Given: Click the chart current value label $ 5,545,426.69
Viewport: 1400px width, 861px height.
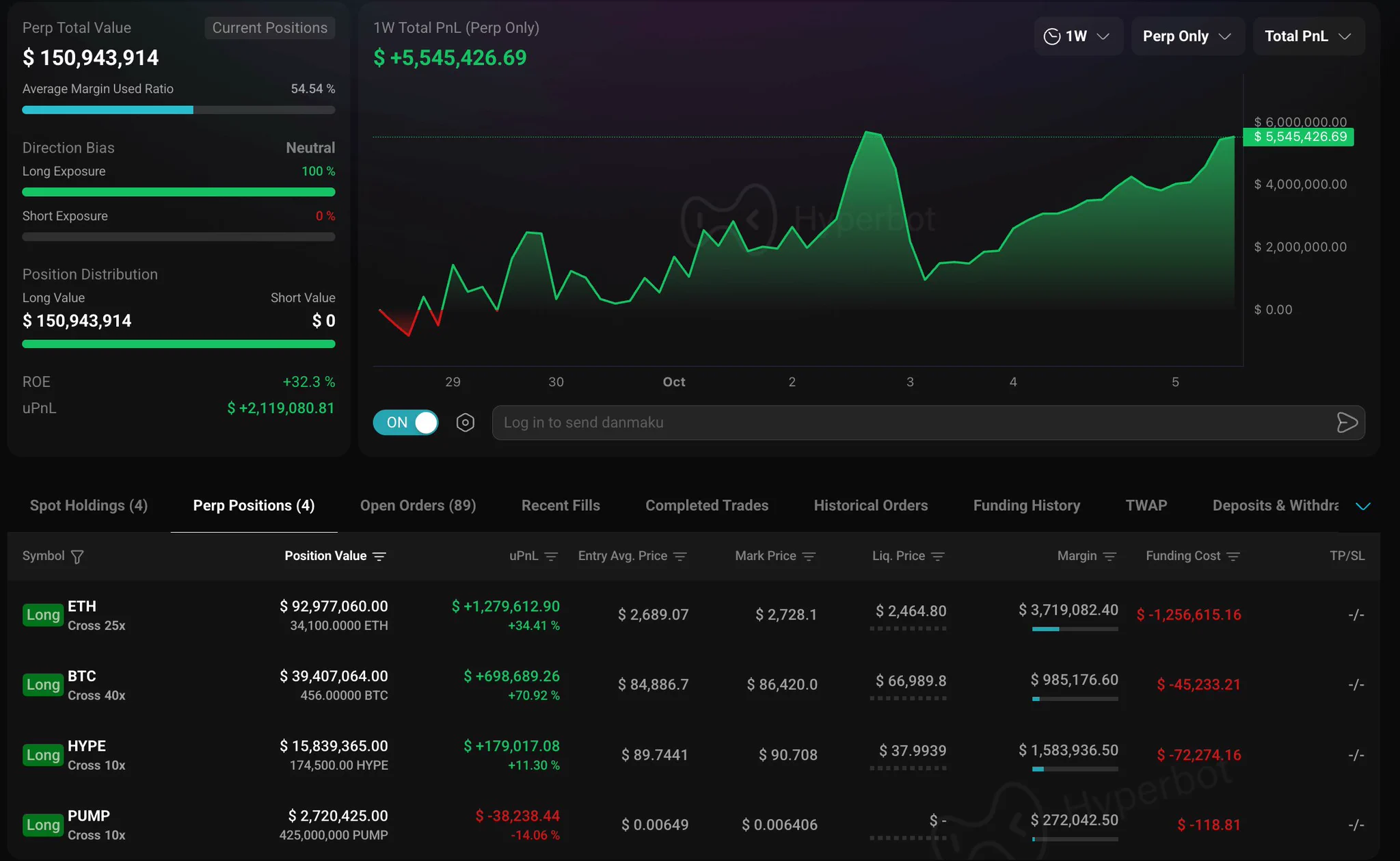Looking at the screenshot, I should pyautogui.click(x=1299, y=137).
